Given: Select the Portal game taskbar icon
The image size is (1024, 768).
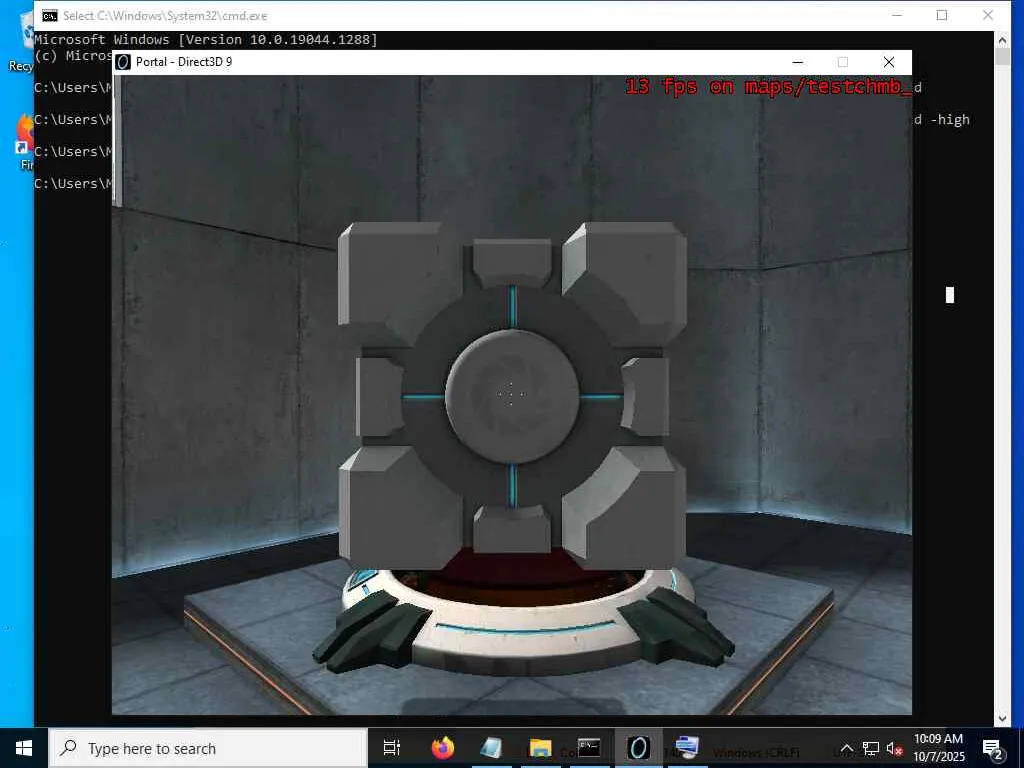Looking at the screenshot, I should coord(638,748).
